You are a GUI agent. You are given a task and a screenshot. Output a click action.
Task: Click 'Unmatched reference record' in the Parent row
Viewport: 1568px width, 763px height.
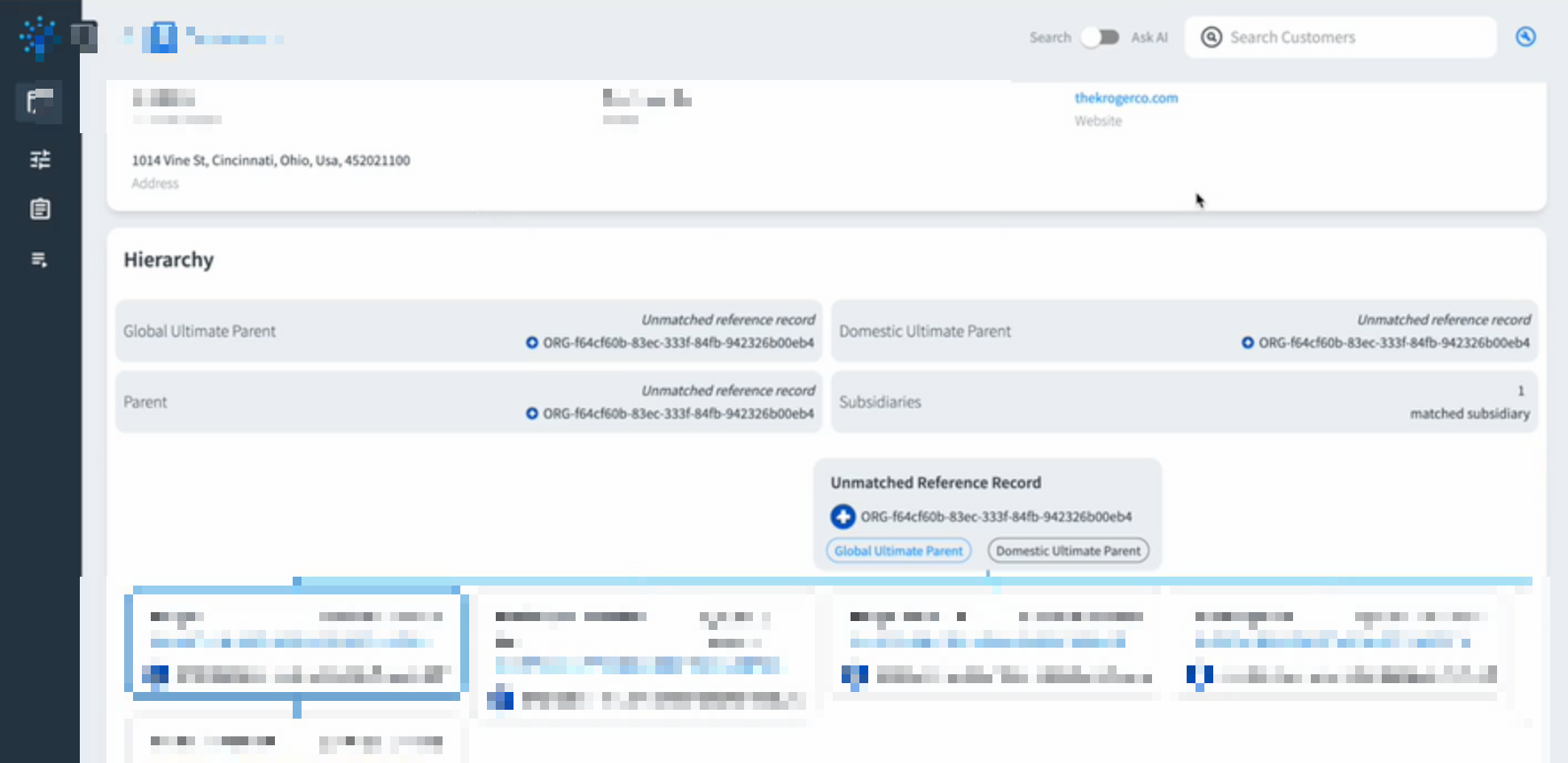[728, 390]
